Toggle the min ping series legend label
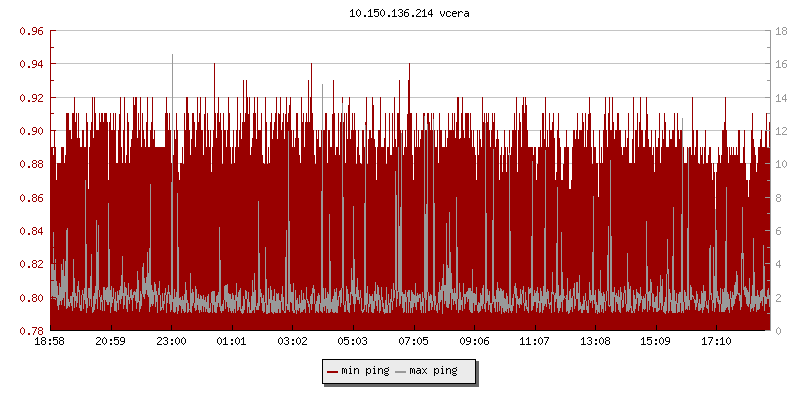 (x=365, y=371)
